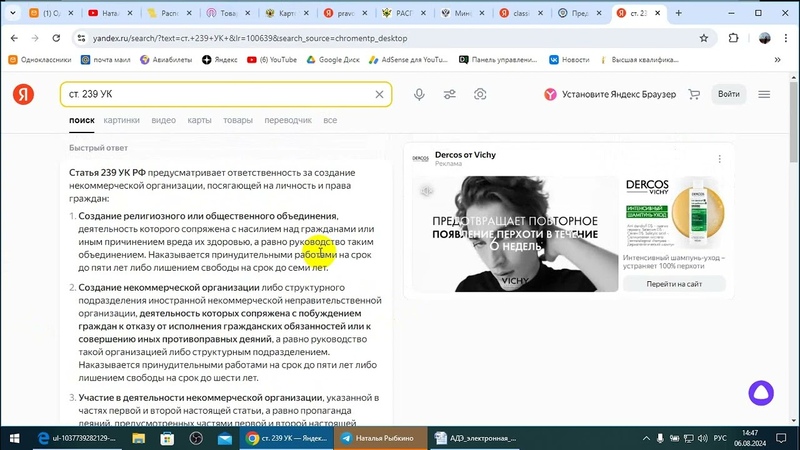Click the Войти login button
The image size is (800, 450).
(729, 94)
